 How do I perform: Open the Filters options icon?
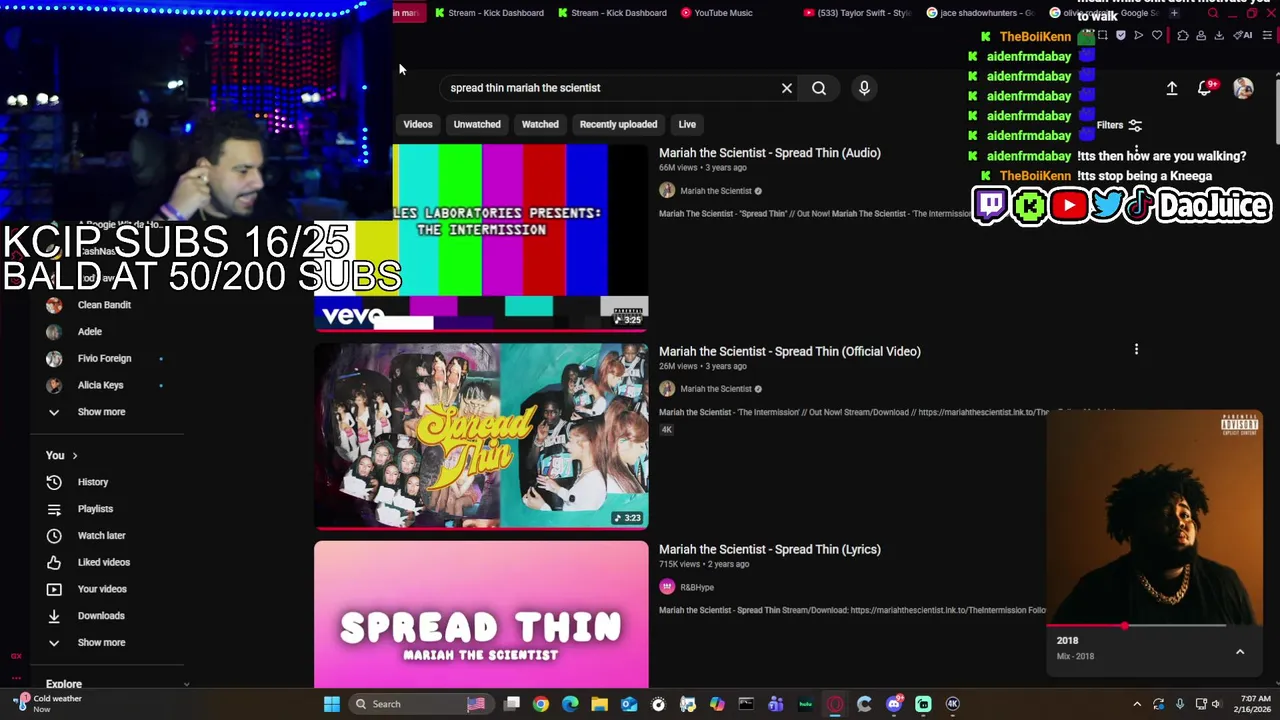(1135, 126)
